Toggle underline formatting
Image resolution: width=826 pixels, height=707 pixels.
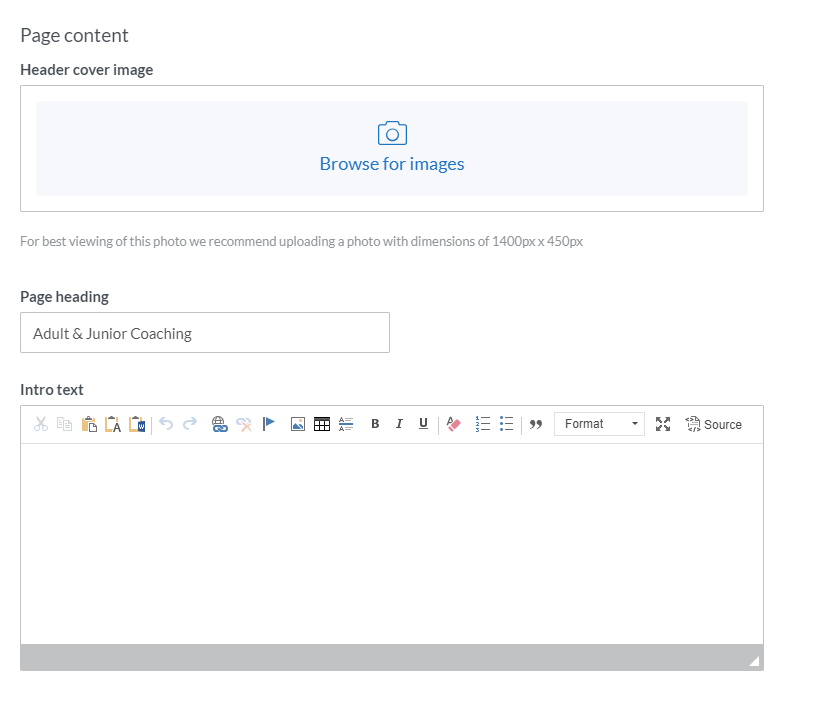pyautogui.click(x=423, y=424)
